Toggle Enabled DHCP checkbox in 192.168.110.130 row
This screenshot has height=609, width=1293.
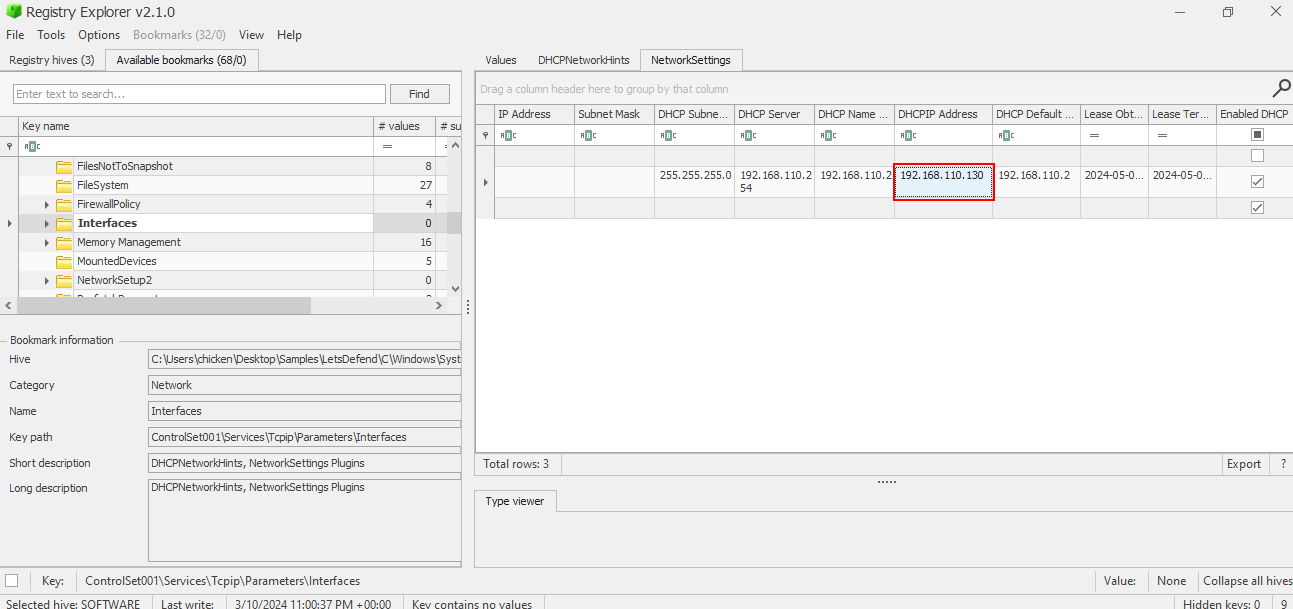1257,182
